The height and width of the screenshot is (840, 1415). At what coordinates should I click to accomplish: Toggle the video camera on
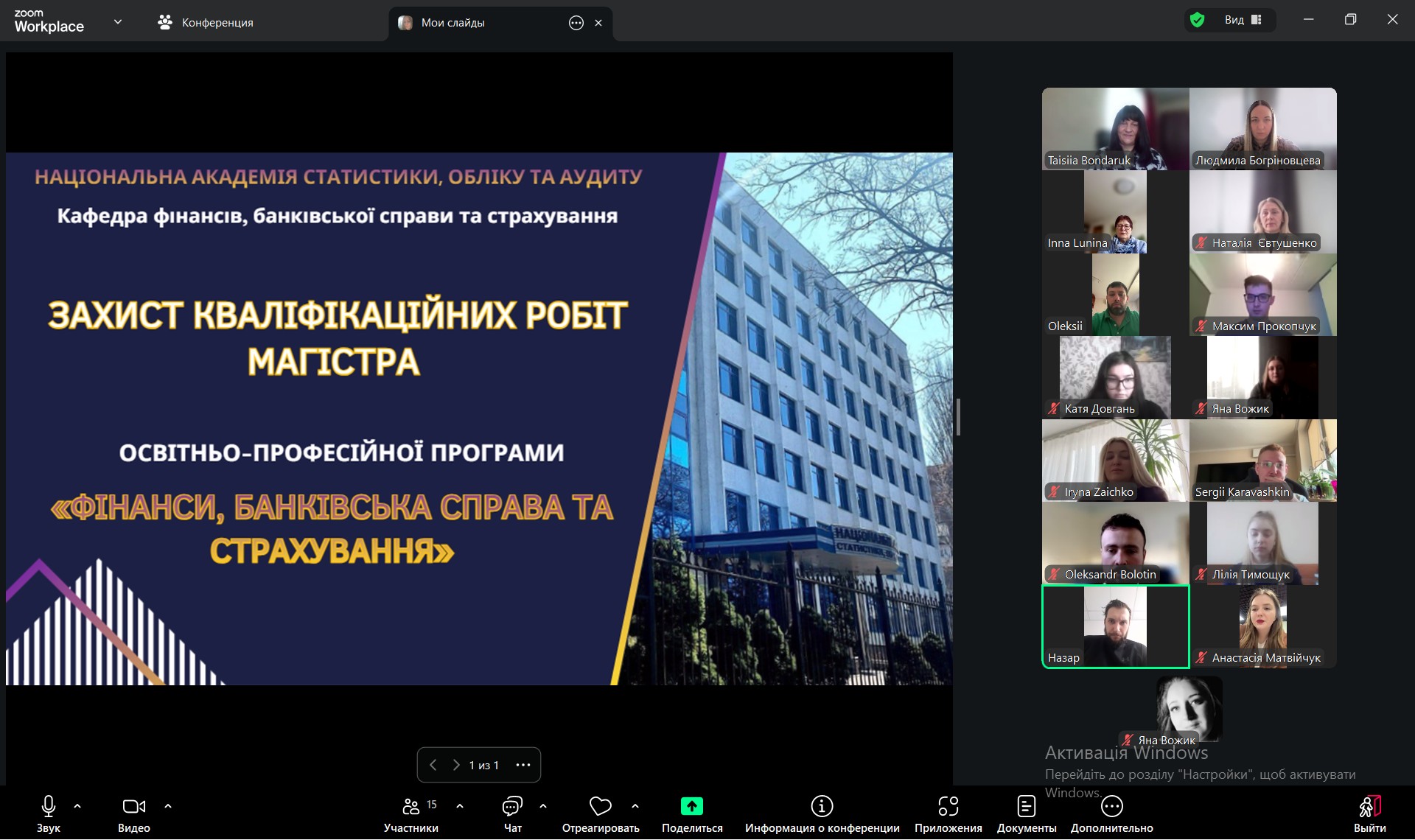(x=133, y=806)
